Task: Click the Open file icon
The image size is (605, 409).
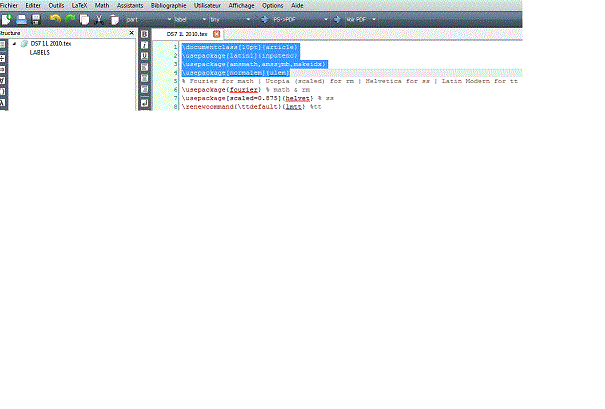Action: 20,19
